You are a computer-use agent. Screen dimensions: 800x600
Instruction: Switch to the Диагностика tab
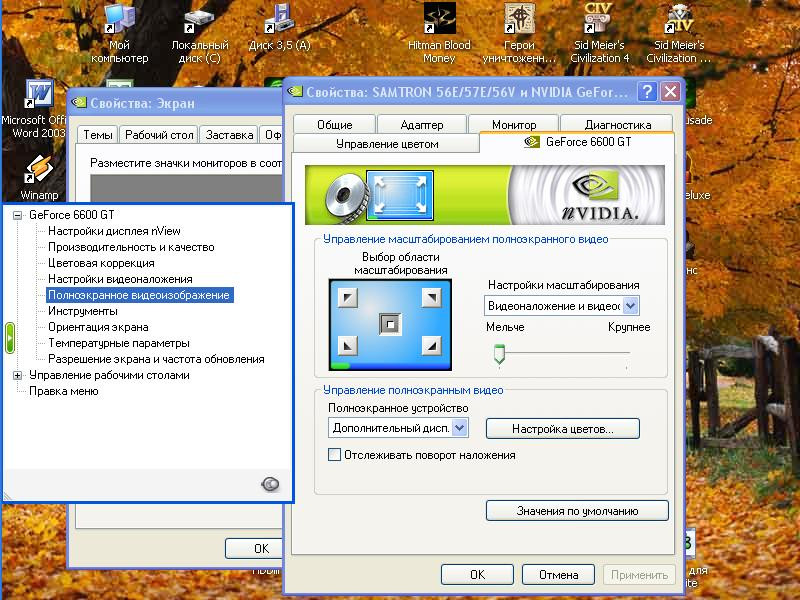click(617, 124)
